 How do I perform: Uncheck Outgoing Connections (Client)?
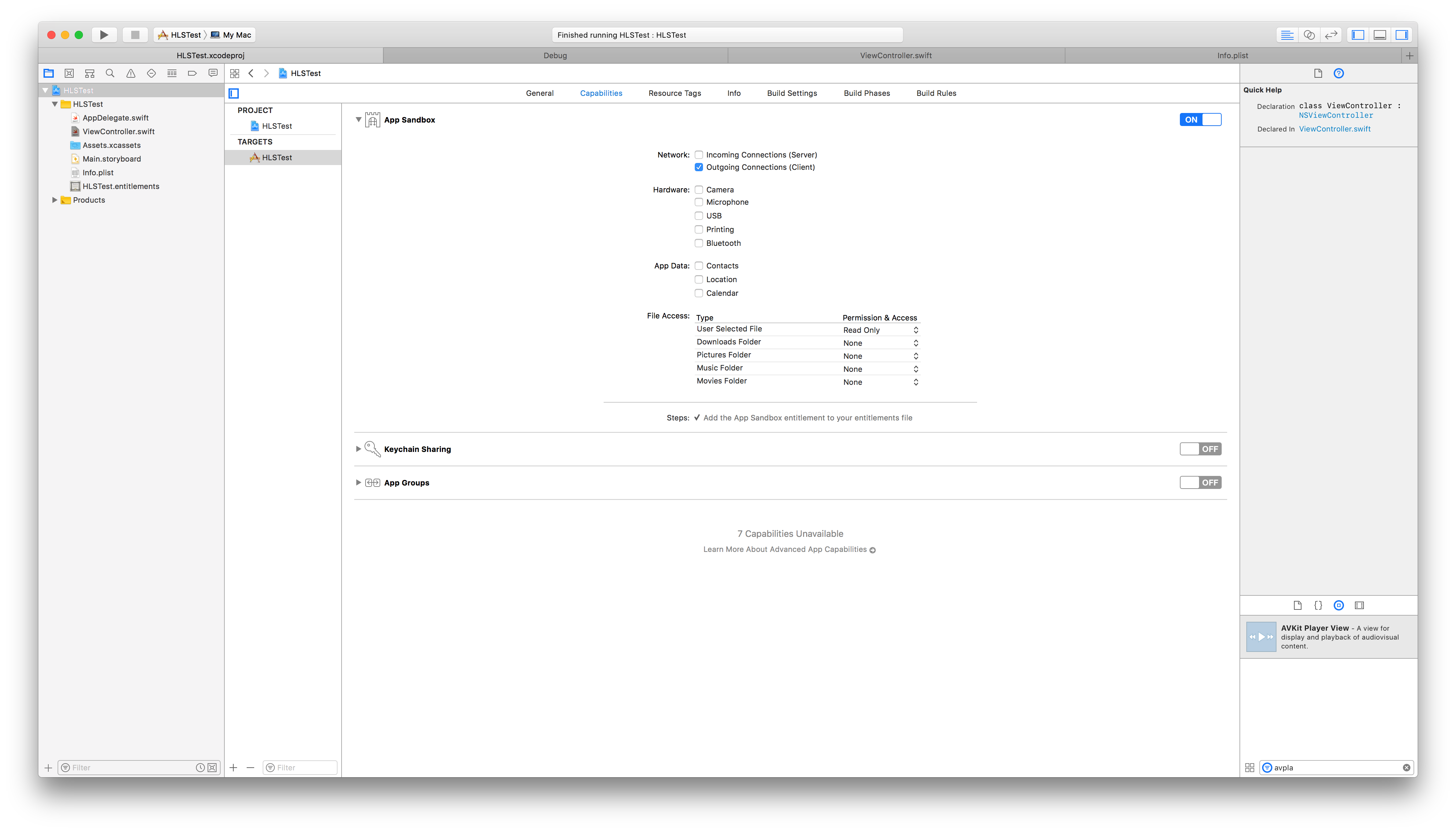click(699, 167)
